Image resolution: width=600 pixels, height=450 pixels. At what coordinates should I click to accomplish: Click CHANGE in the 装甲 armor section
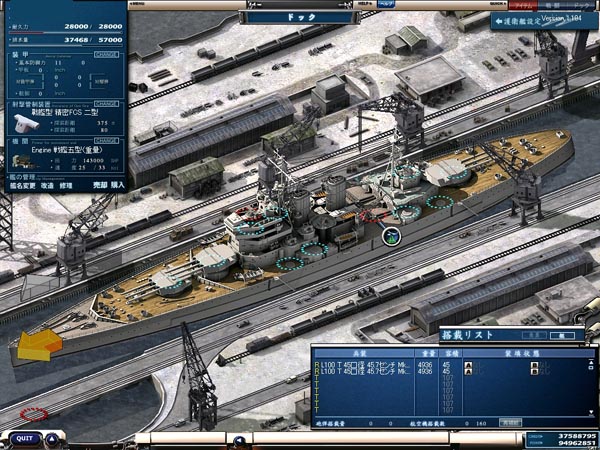[x=106, y=55]
